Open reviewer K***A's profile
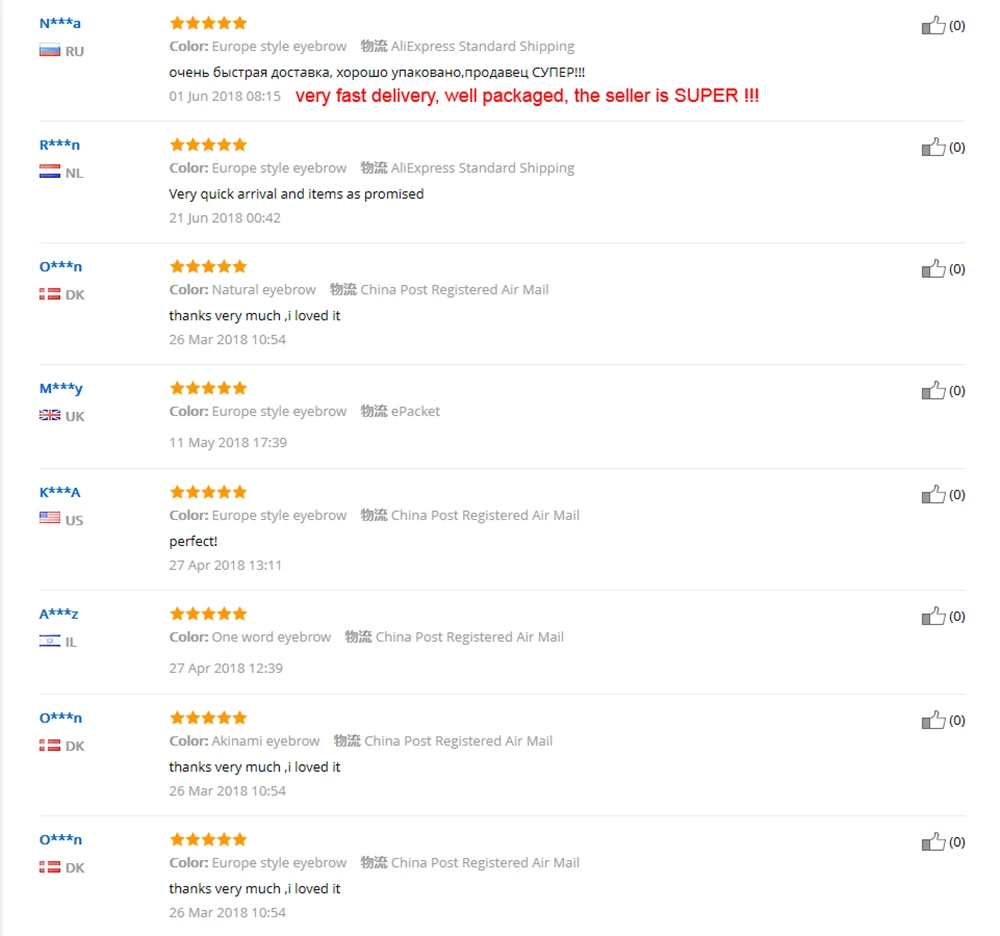The height and width of the screenshot is (936, 1000). (60, 492)
